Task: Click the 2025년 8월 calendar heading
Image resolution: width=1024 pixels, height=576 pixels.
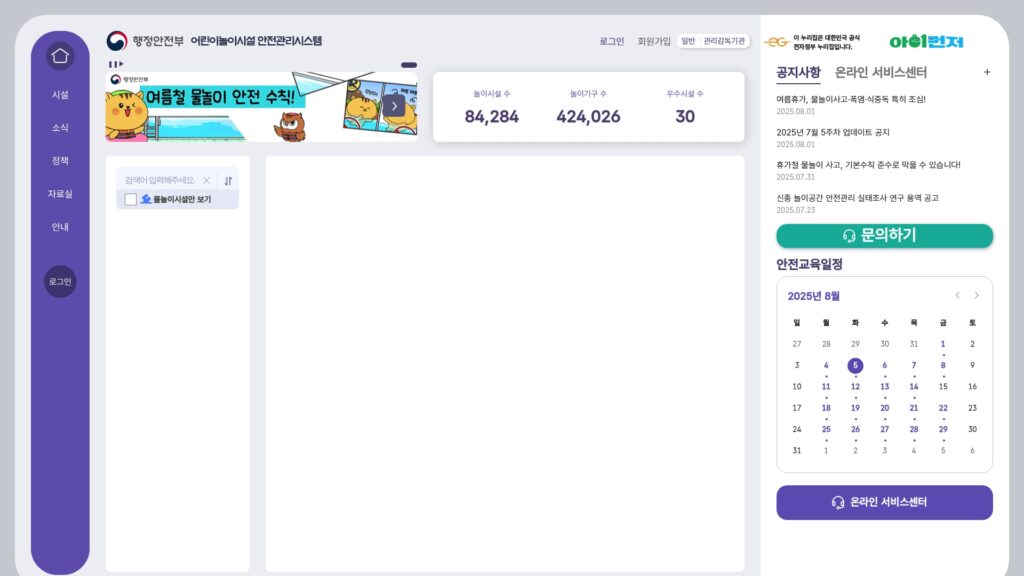Action: pos(813,296)
